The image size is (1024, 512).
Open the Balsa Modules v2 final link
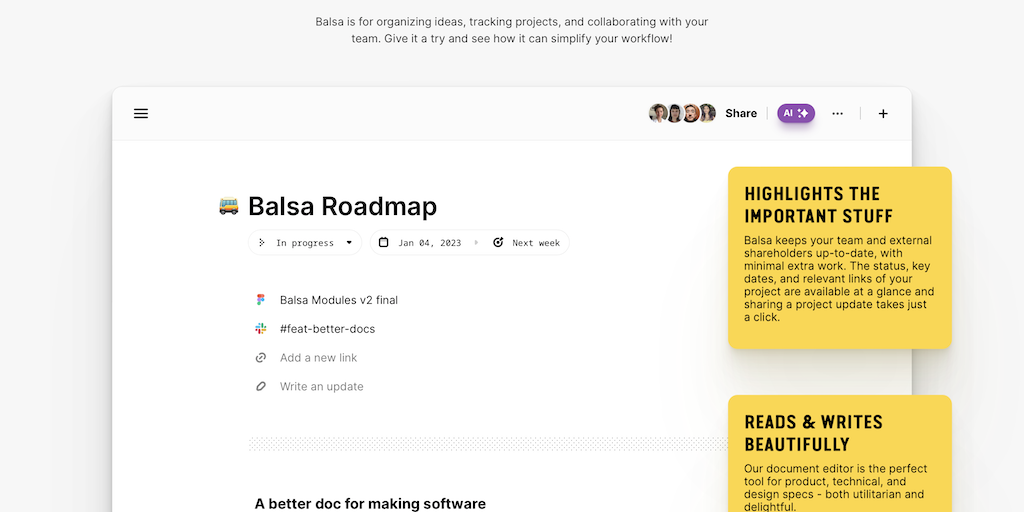click(x=338, y=300)
